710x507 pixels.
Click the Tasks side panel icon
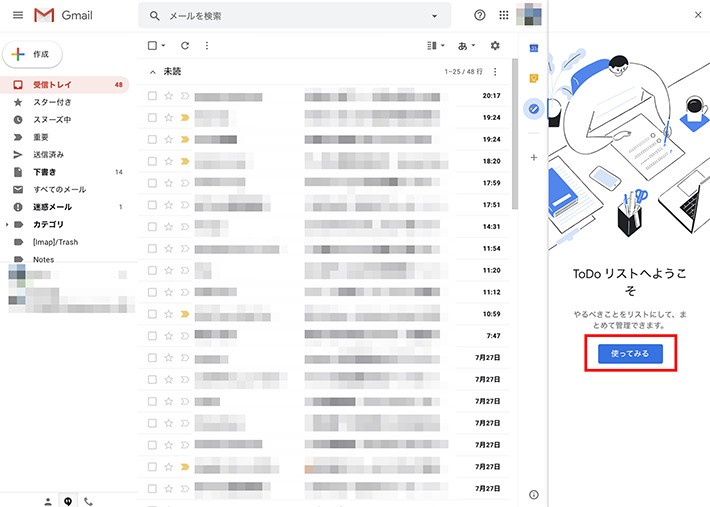tap(534, 109)
